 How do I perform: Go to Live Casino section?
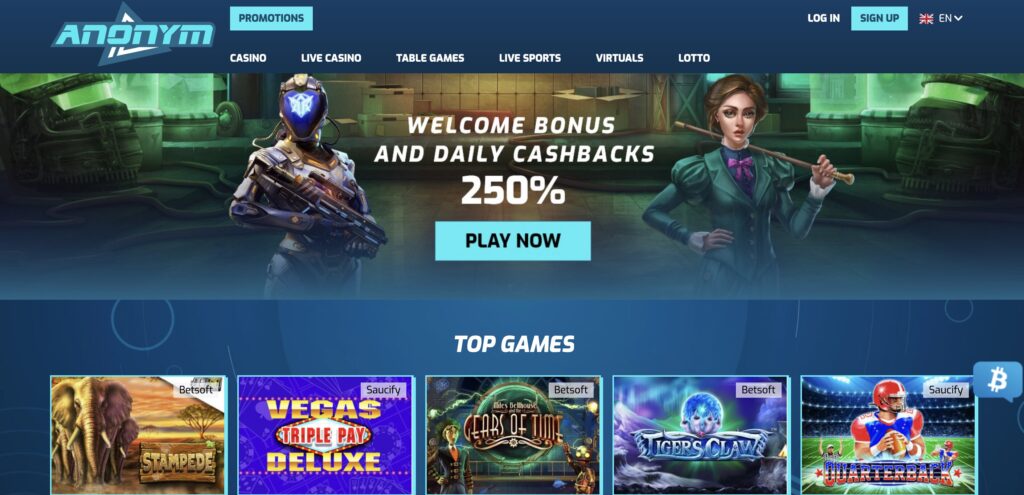pos(331,58)
